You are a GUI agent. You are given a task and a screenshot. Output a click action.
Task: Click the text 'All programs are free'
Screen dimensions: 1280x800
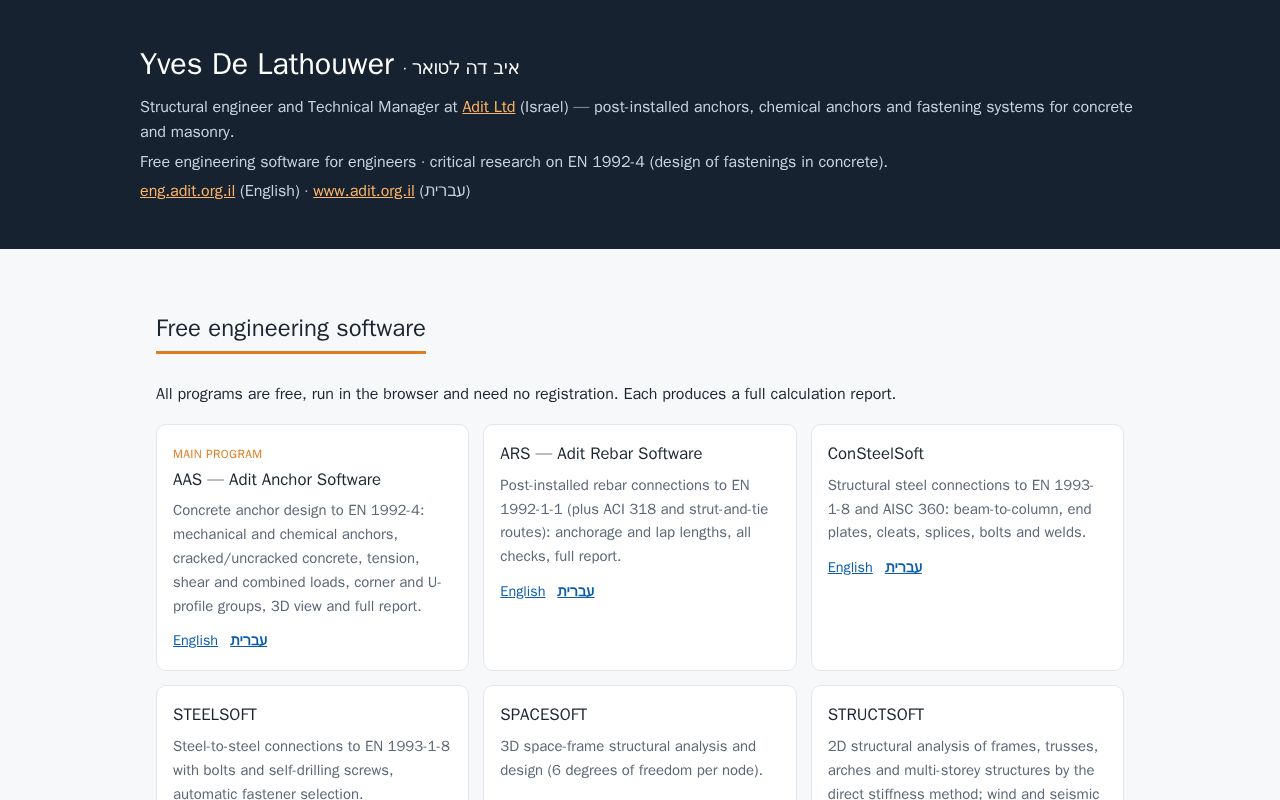(x=229, y=394)
